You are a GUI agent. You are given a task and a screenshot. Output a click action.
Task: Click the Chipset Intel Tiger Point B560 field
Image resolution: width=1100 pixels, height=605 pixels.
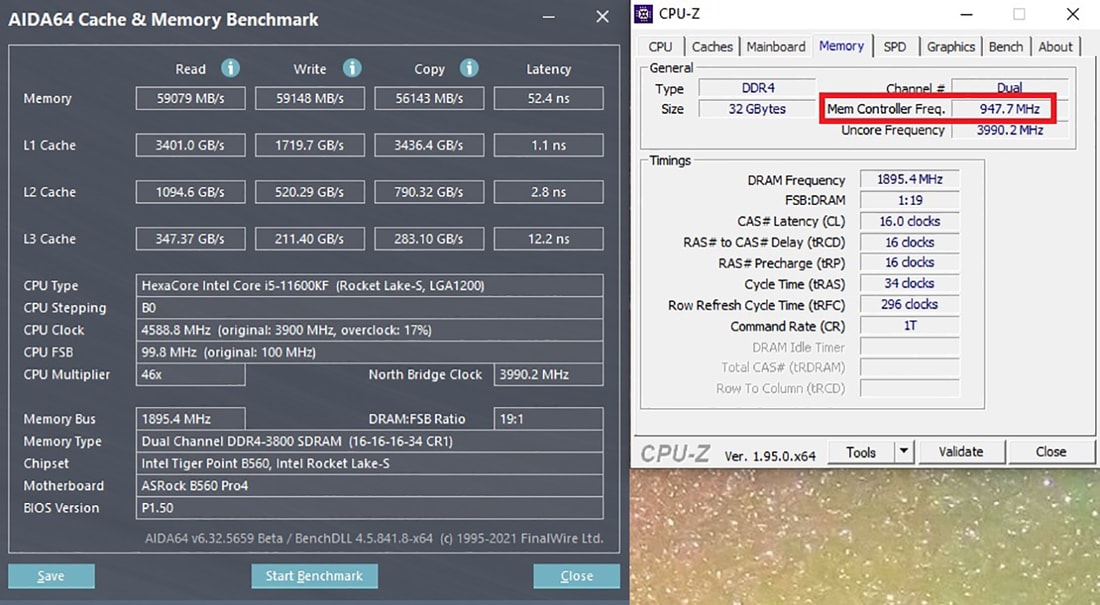coord(370,463)
